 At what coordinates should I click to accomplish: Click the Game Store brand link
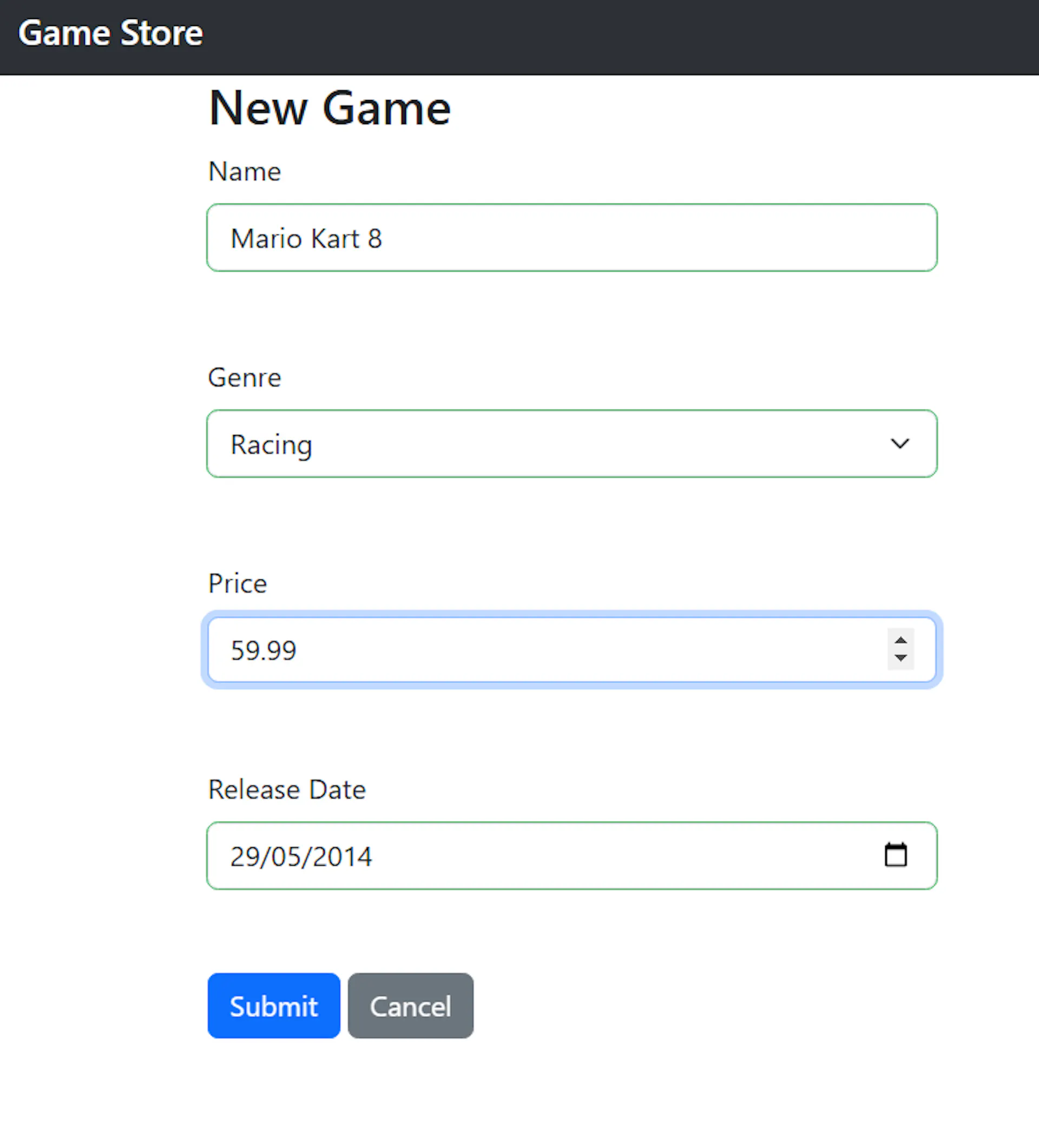click(110, 33)
